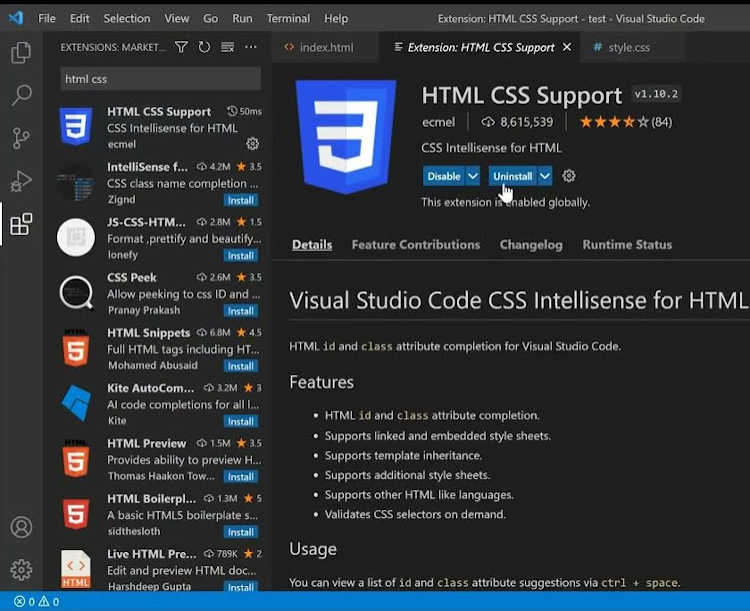Open the Changelog tab
This screenshot has width=750, height=611.
coord(531,245)
